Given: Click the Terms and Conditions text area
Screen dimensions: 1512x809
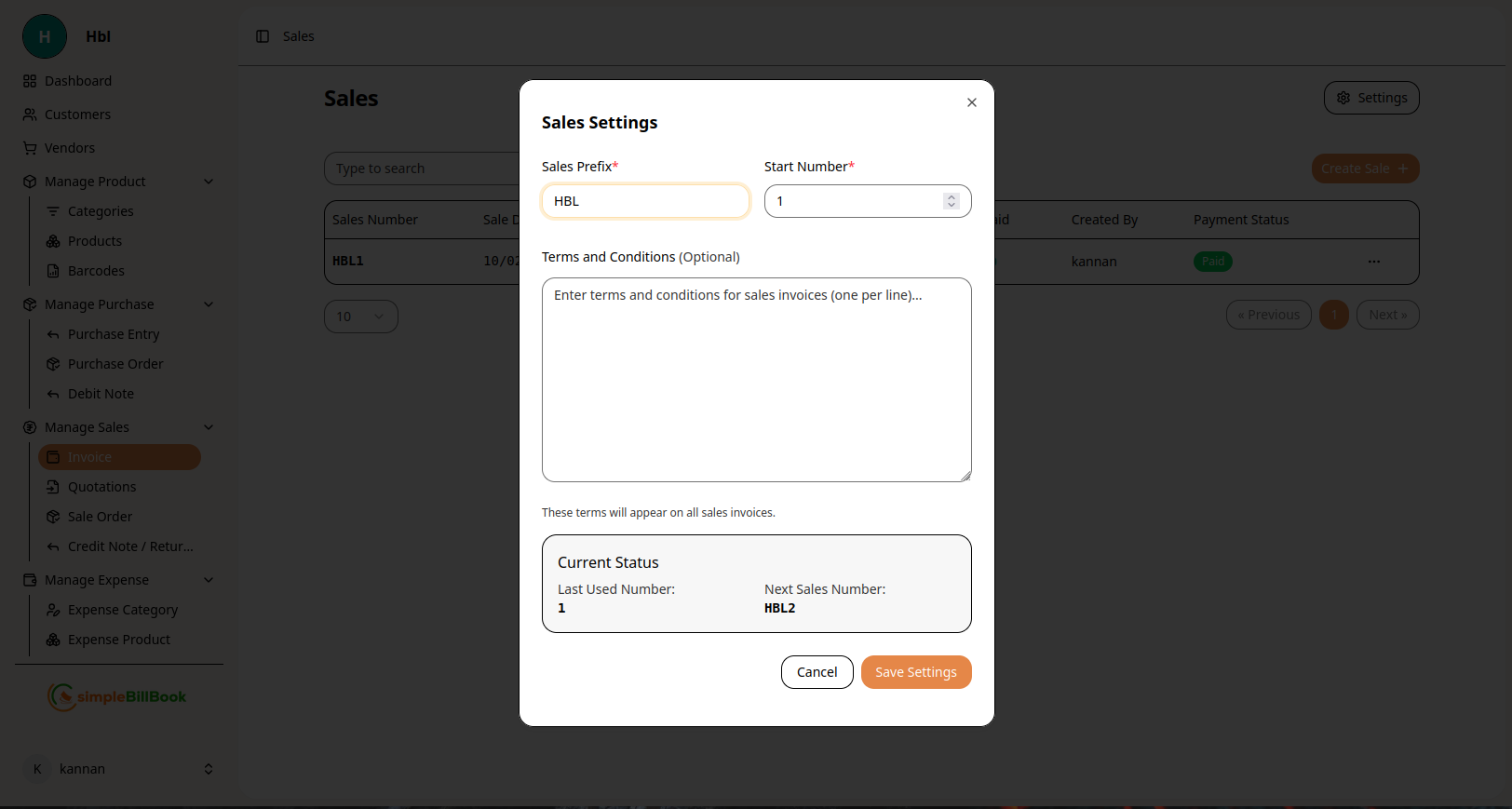Looking at the screenshot, I should pyautogui.click(x=756, y=380).
